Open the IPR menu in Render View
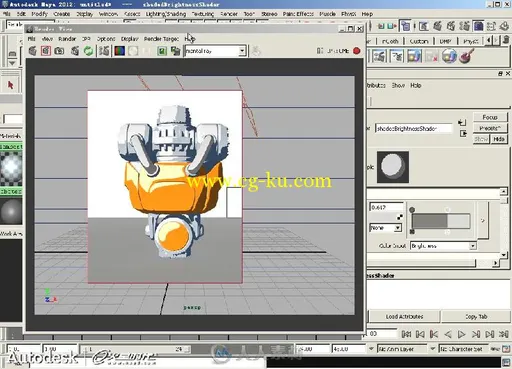 pyautogui.click(x=86, y=39)
